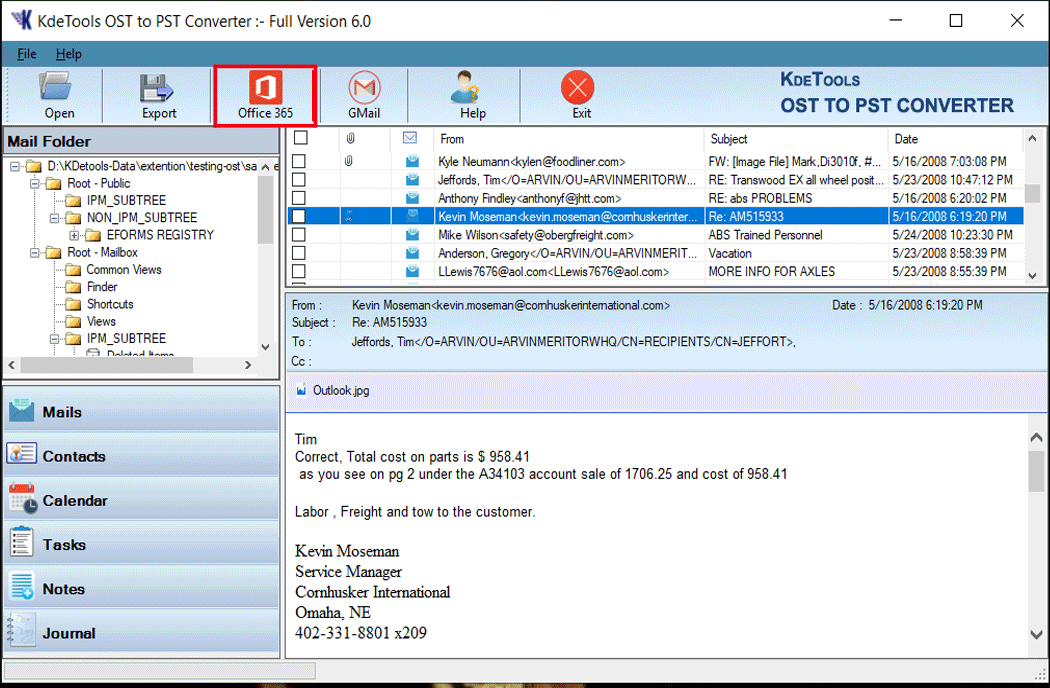
Task: Select the Finder folder
Action: pos(102,287)
